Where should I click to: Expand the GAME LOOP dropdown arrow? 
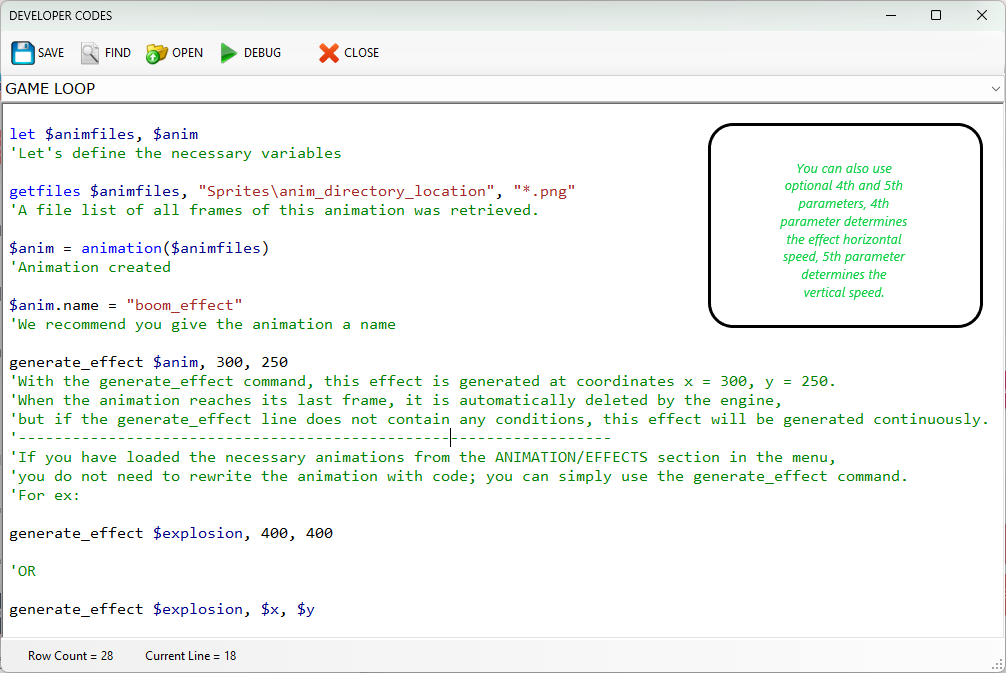pyautogui.click(x=995, y=89)
